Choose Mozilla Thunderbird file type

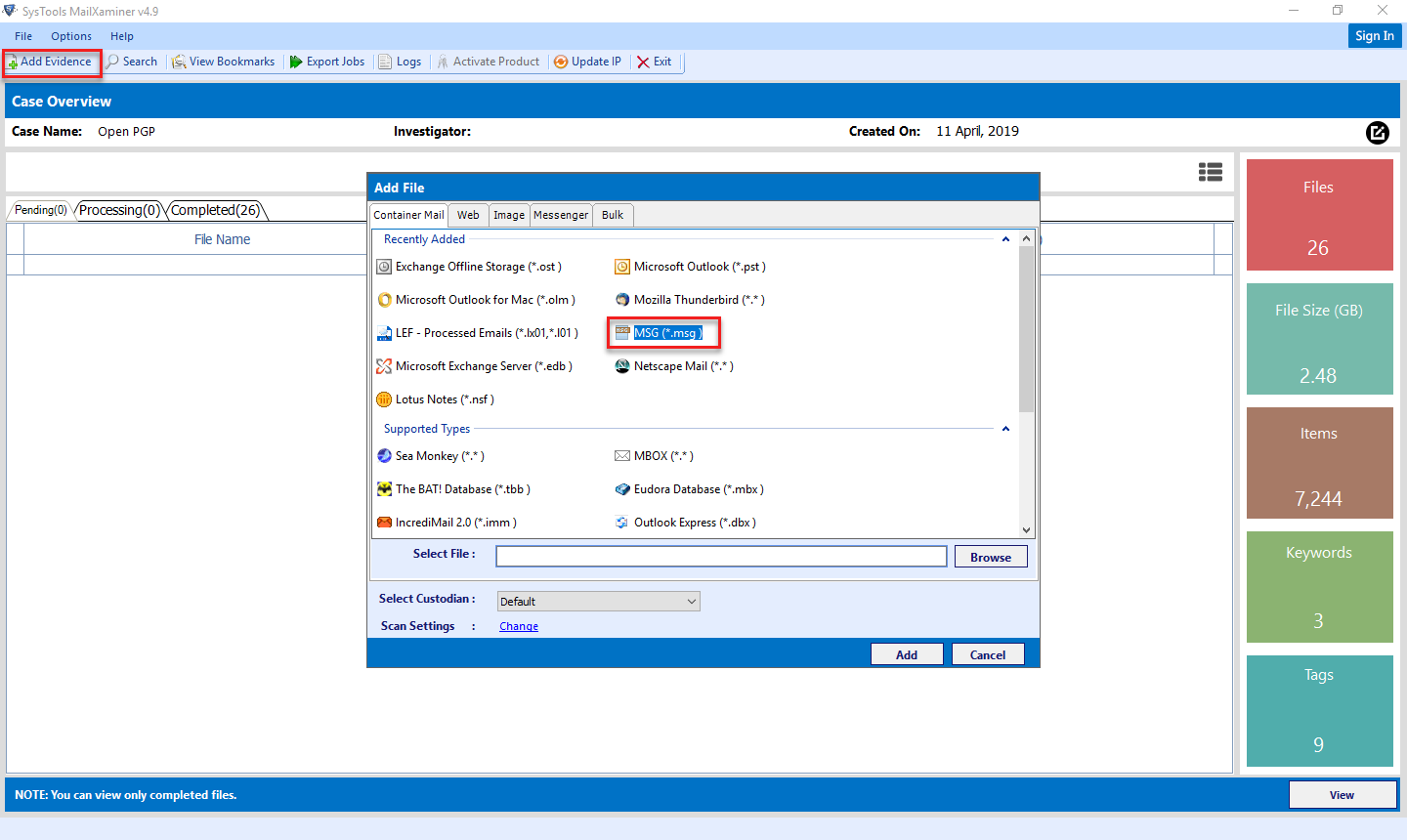690,300
